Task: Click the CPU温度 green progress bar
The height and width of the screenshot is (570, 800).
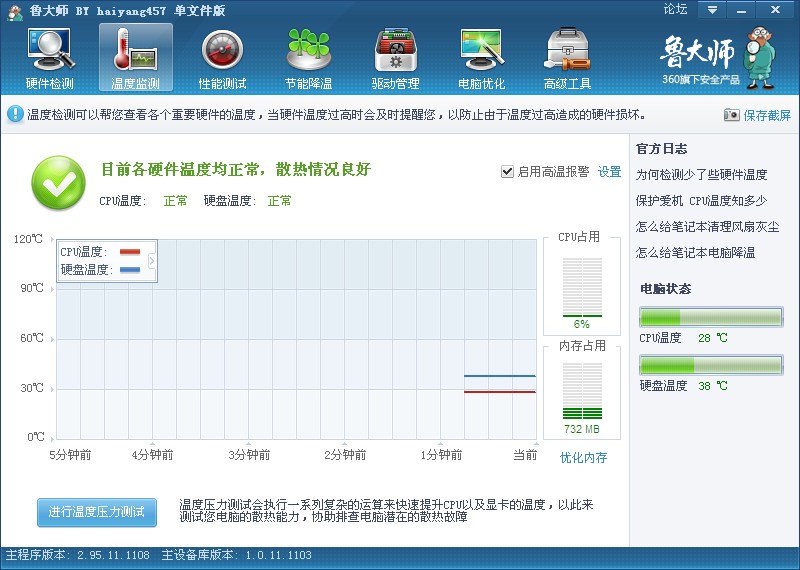Action: tap(711, 317)
